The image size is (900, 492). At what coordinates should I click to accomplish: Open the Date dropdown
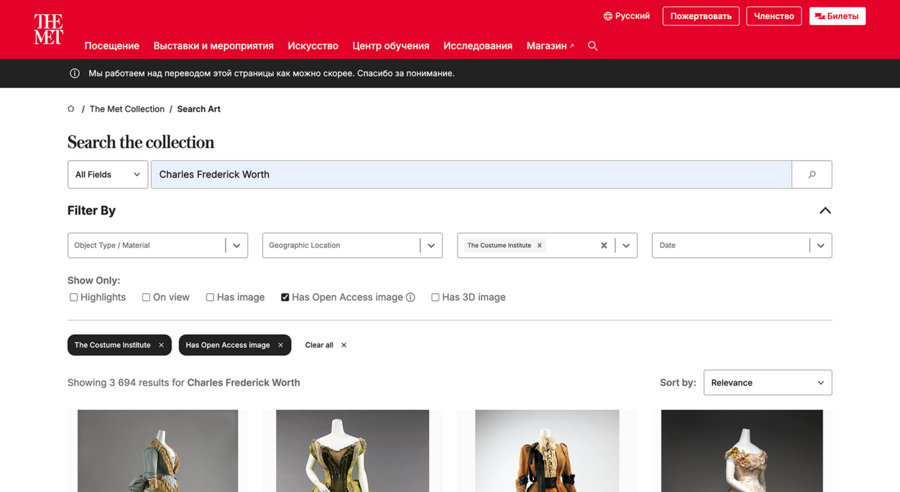pos(742,245)
